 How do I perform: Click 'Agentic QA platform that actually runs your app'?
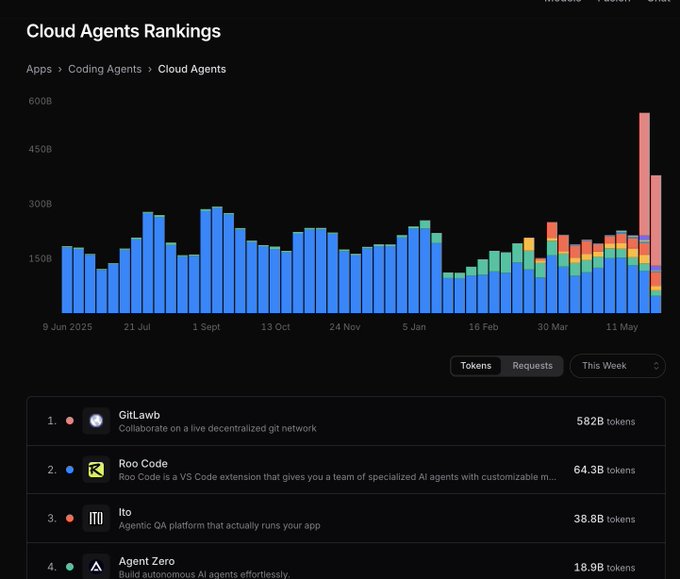[x=219, y=526]
